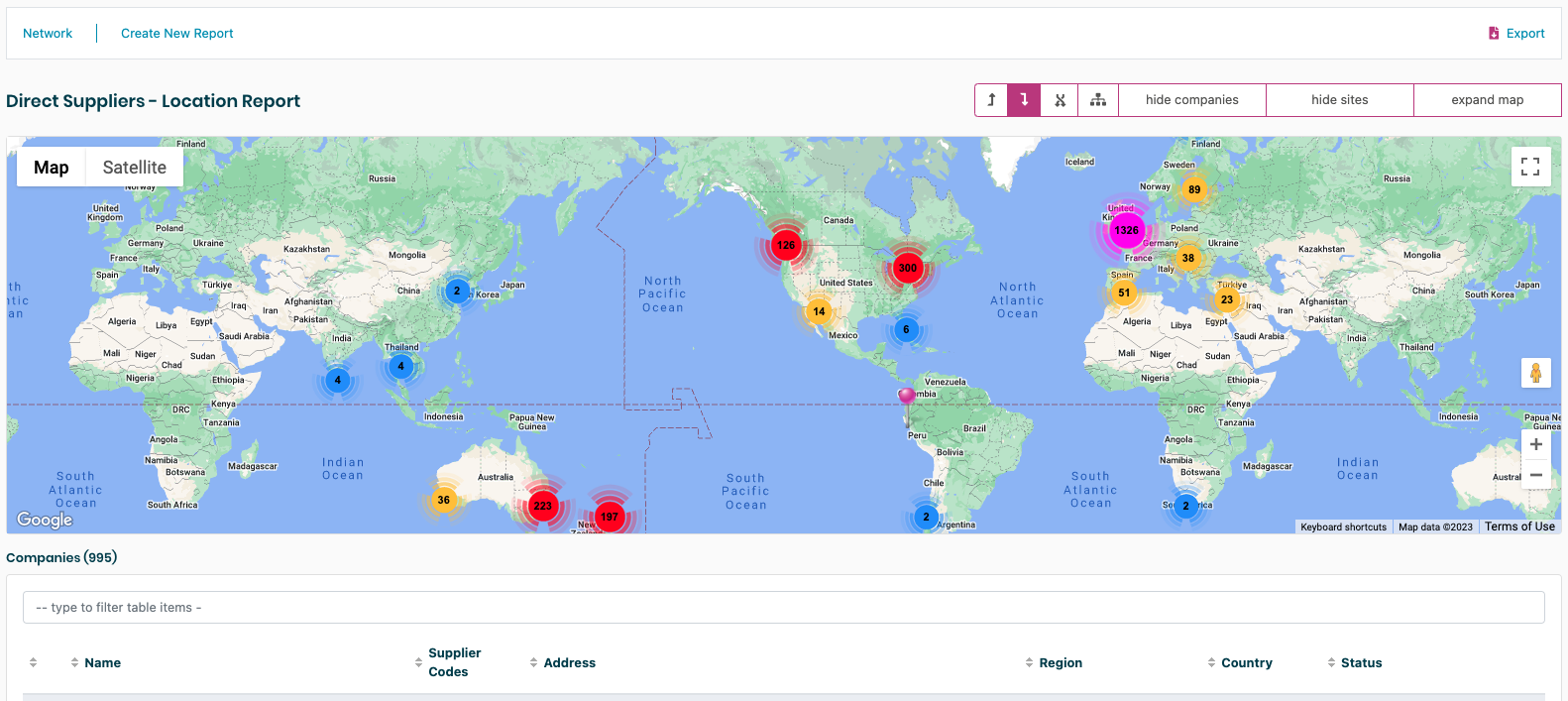Open the Network menu item
The image size is (1568, 701).
pyautogui.click(x=48, y=34)
